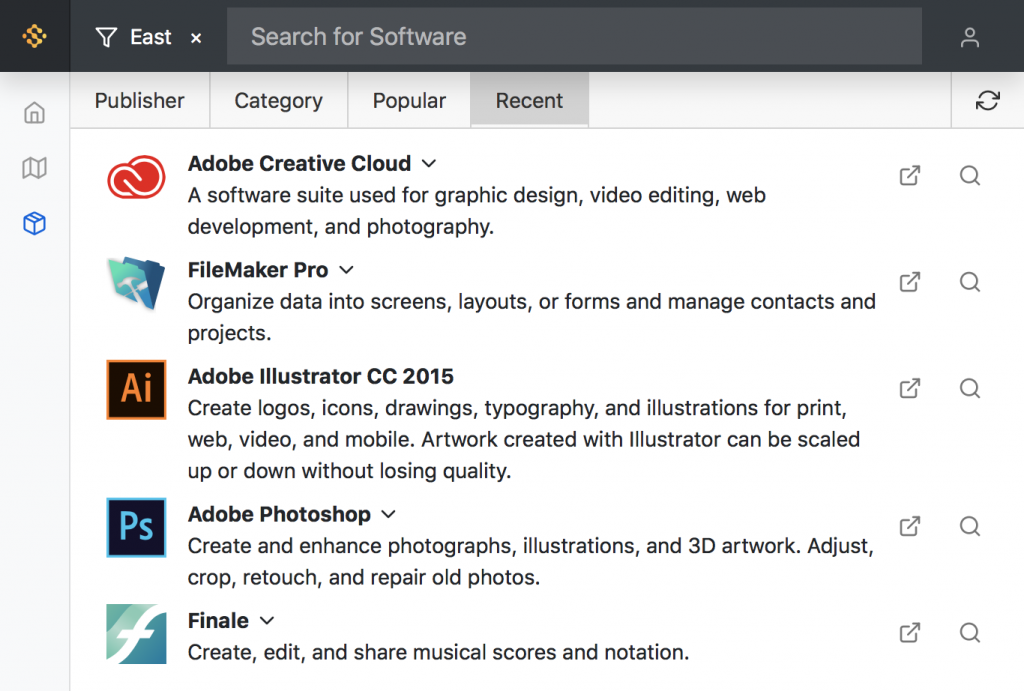Viewport: 1024px width, 691px height.
Task: Click the 'Create logos, icons, drawings' description
Action: point(524,439)
